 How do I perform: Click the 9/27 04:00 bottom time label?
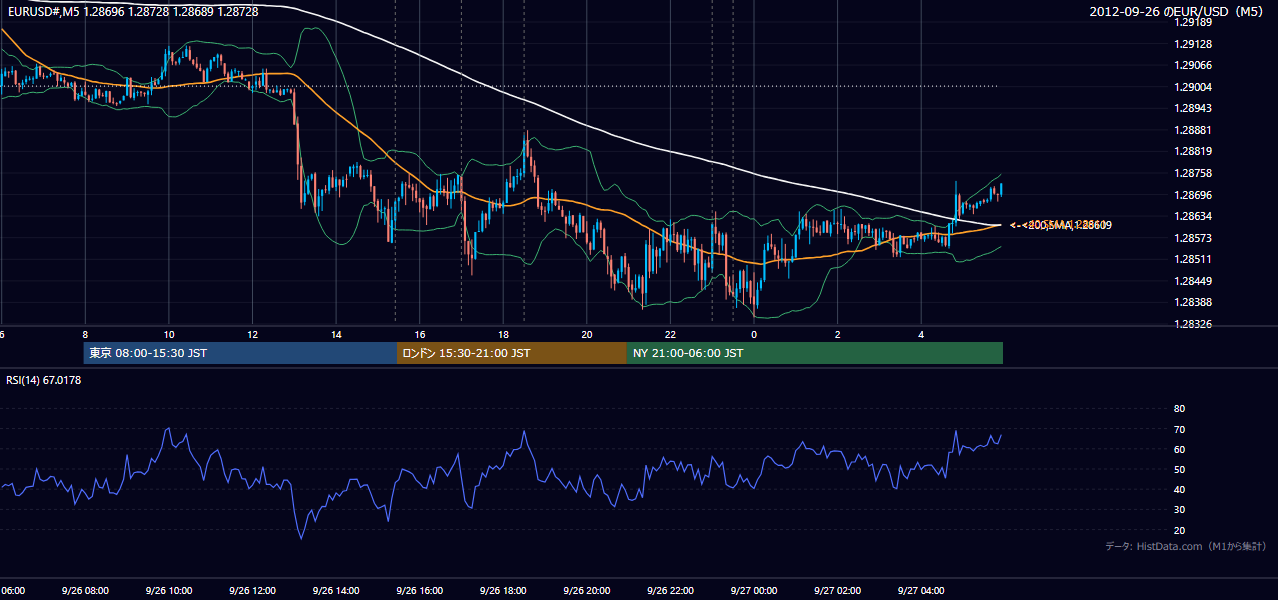(x=920, y=590)
